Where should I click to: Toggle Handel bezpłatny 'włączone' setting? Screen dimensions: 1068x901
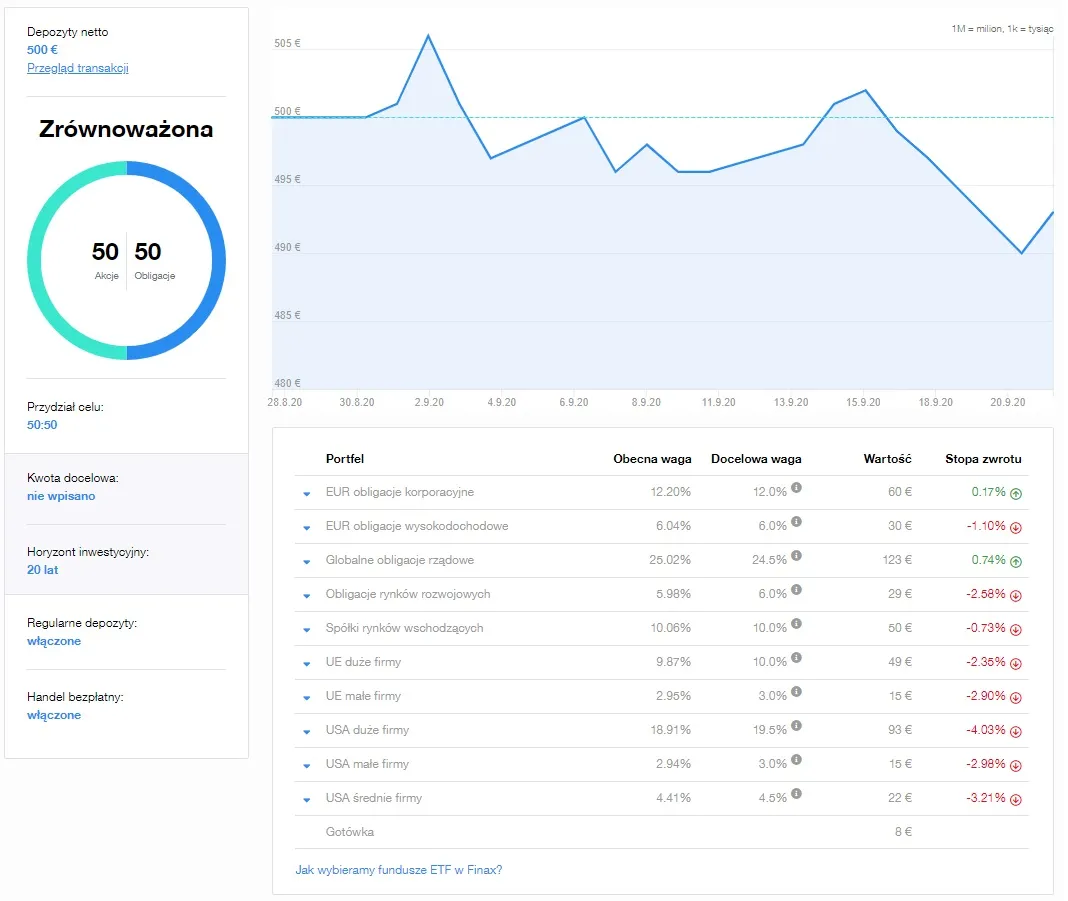(54, 715)
